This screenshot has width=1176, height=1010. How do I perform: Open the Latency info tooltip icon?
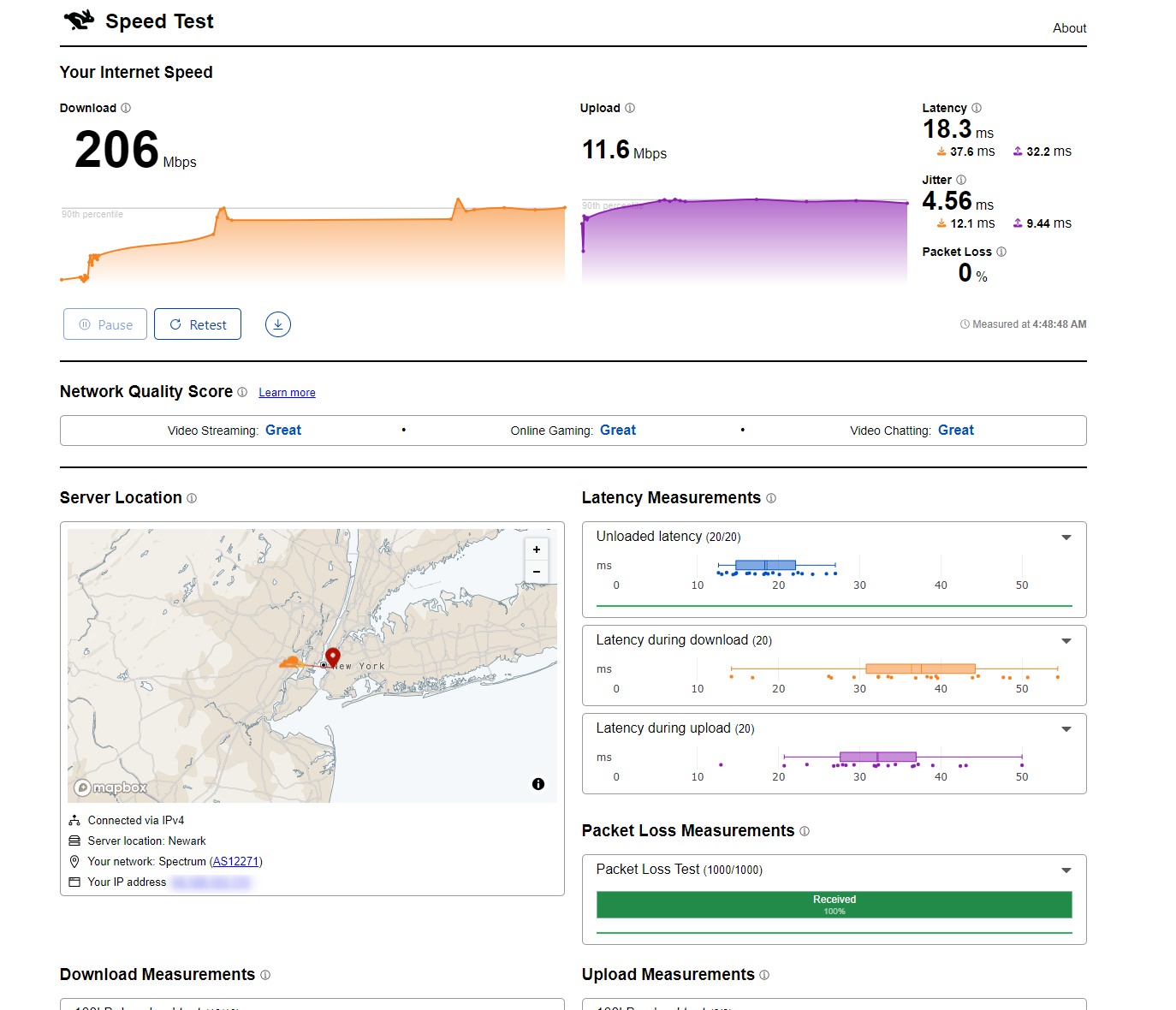click(977, 108)
